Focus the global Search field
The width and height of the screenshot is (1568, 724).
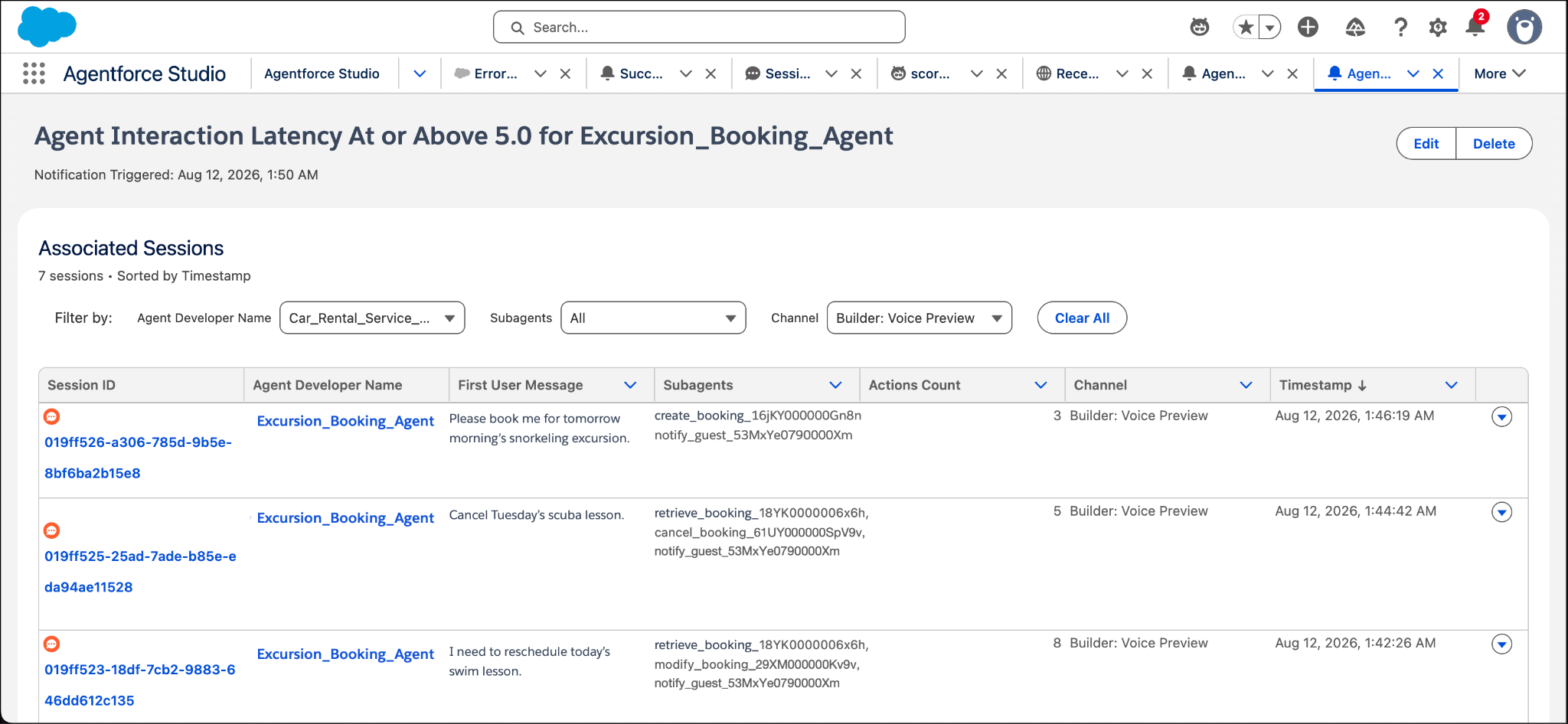coord(699,28)
